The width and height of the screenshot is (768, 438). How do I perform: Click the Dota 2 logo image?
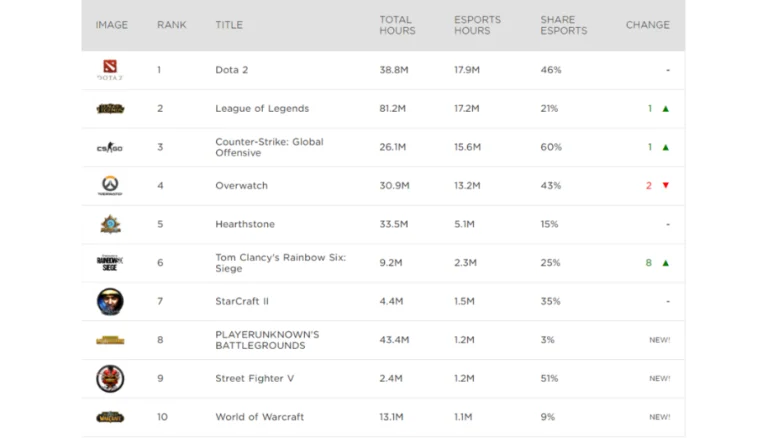(x=110, y=70)
